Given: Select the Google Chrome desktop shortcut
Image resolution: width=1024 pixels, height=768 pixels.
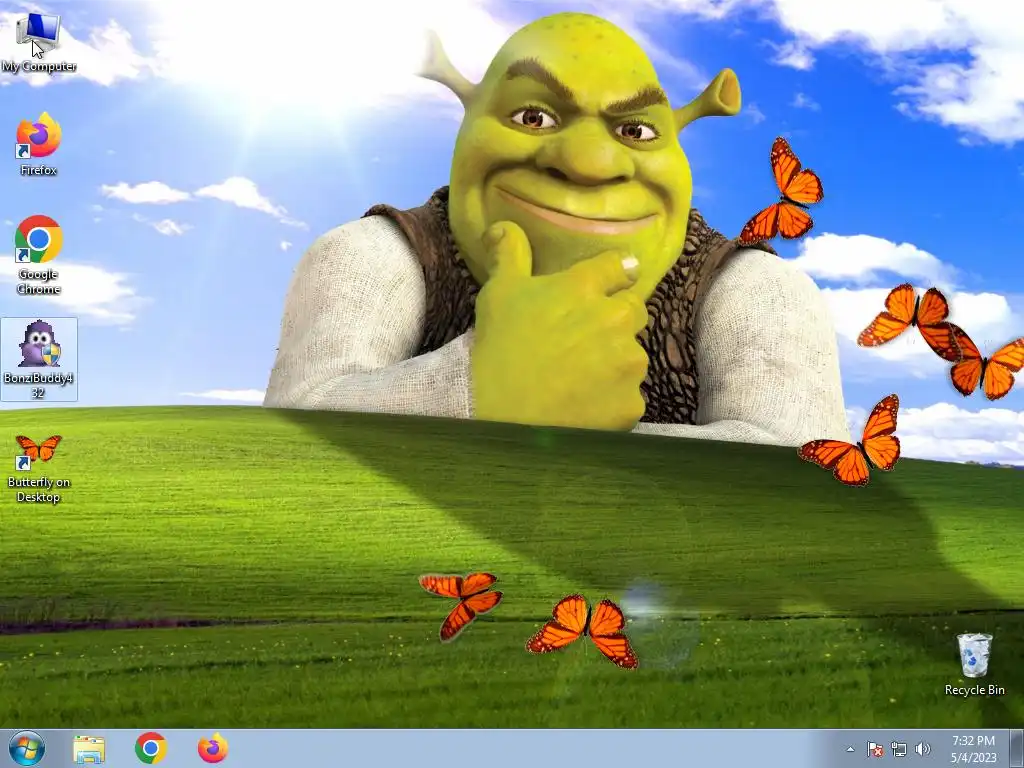Looking at the screenshot, I should [39, 255].
